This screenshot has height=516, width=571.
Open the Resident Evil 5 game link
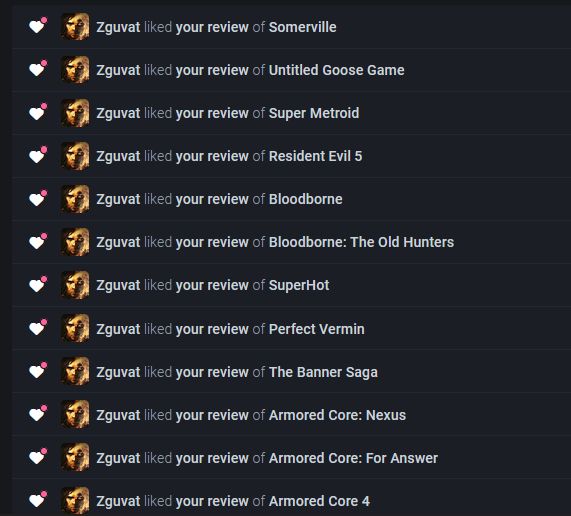click(x=315, y=156)
